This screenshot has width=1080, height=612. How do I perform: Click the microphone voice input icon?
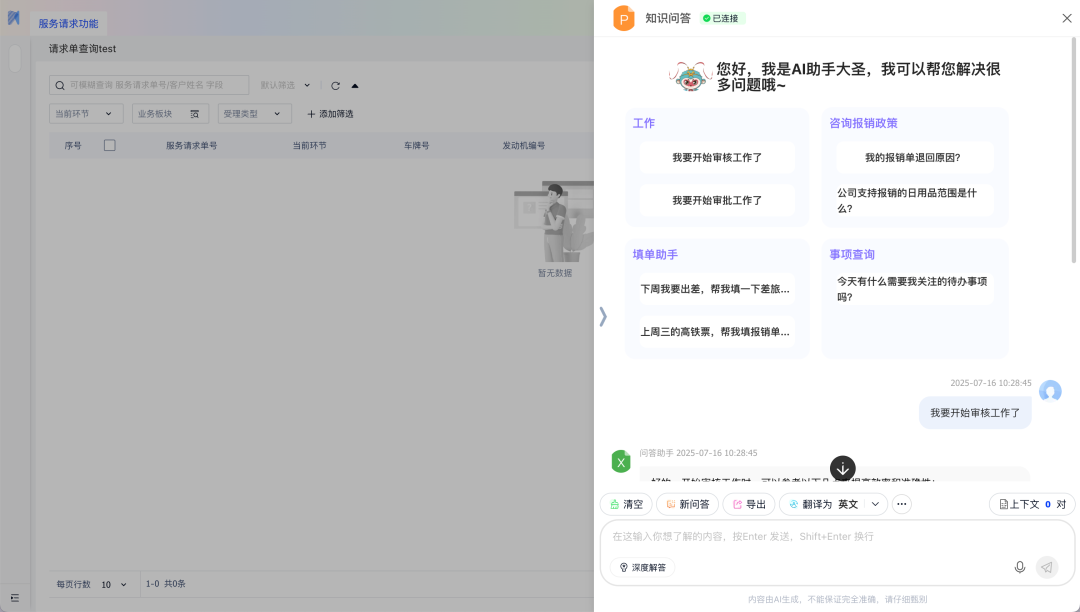coord(1019,567)
